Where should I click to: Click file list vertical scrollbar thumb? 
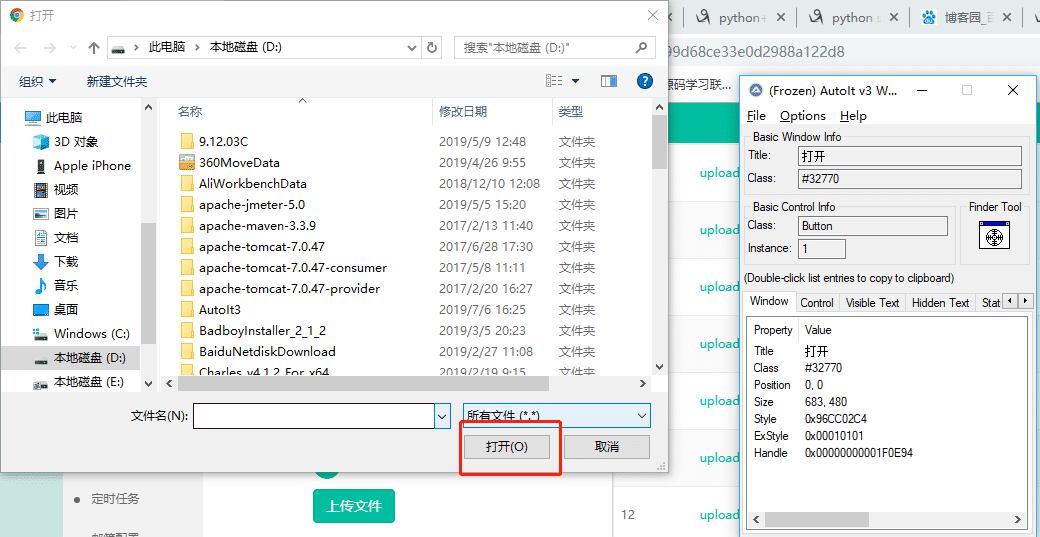[659, 142]
